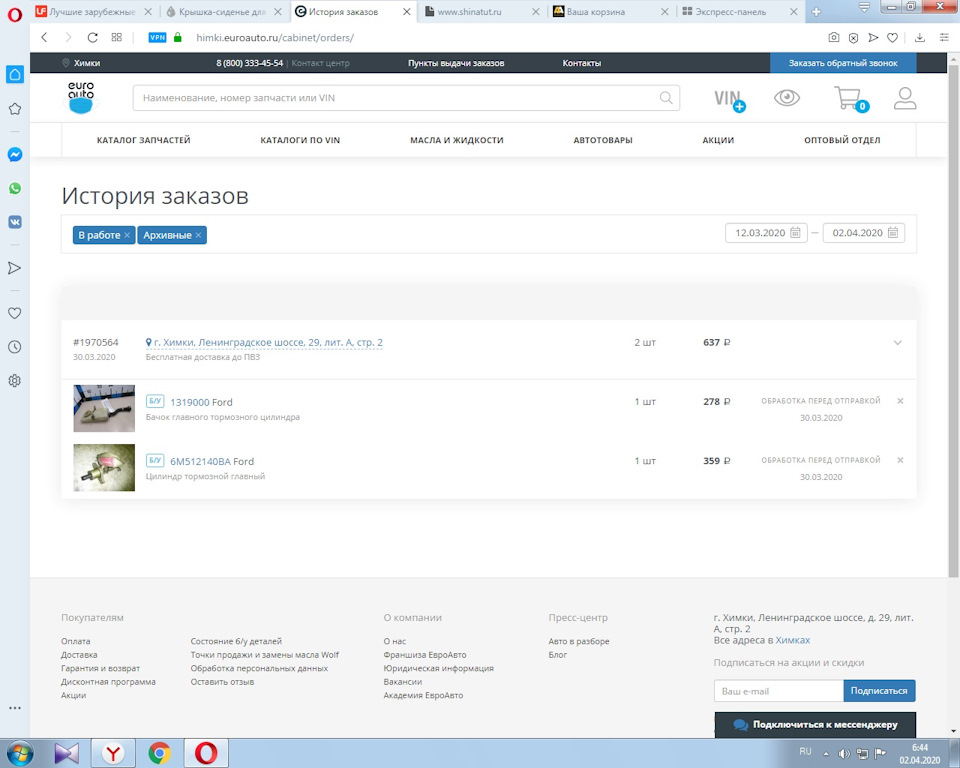Open Yandex browser from taskbar

click(x=113, y=753)
